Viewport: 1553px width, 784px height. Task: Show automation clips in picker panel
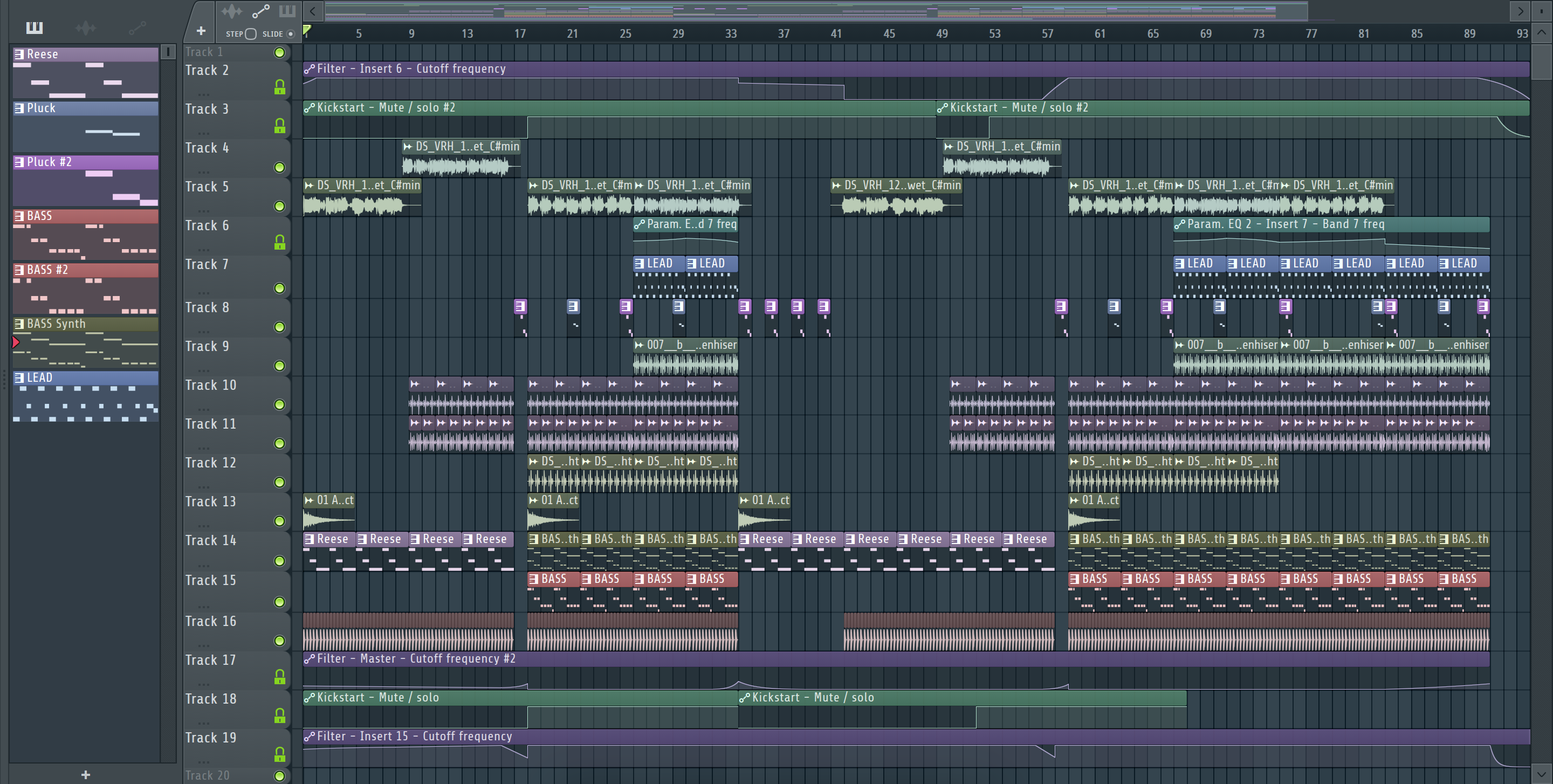(137, 27)
